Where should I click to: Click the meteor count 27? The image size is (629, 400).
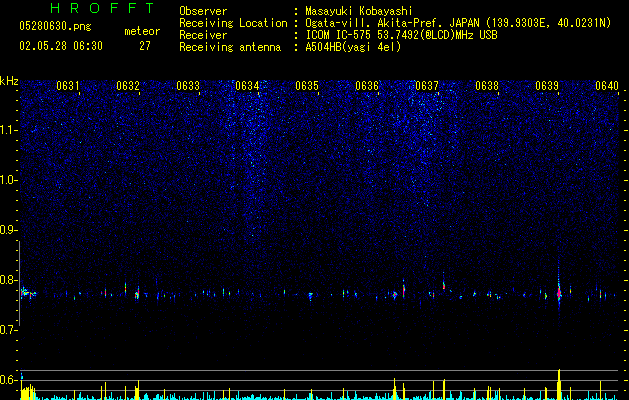point(145,46)
